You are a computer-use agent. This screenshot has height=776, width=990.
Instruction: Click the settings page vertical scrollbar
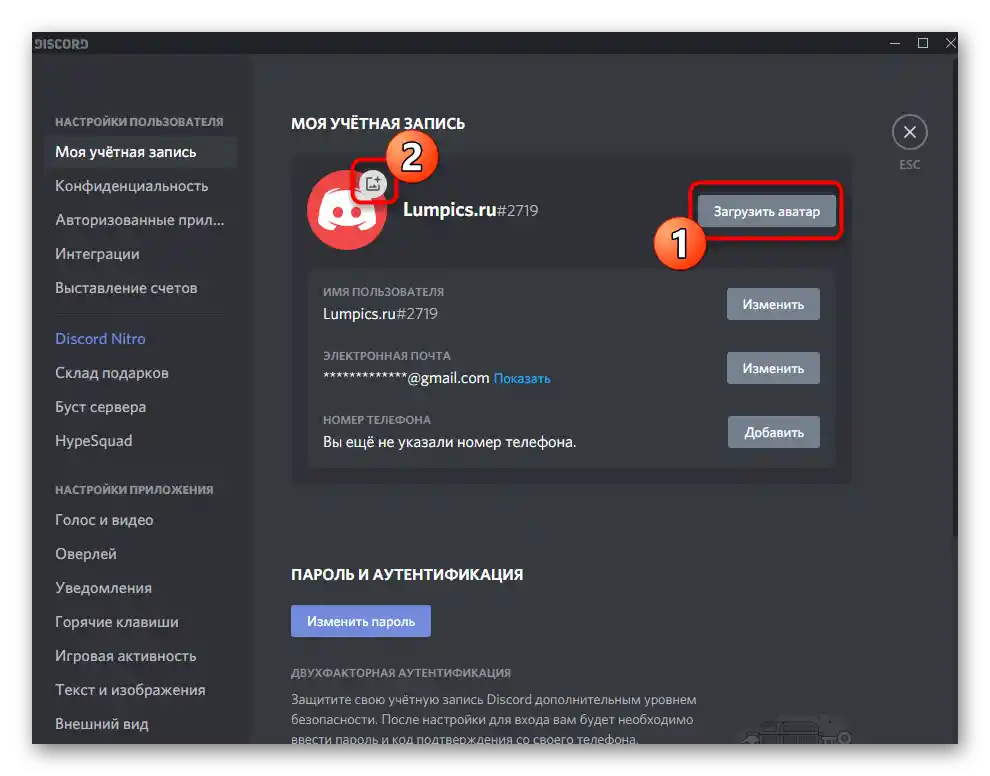point(955,297)
